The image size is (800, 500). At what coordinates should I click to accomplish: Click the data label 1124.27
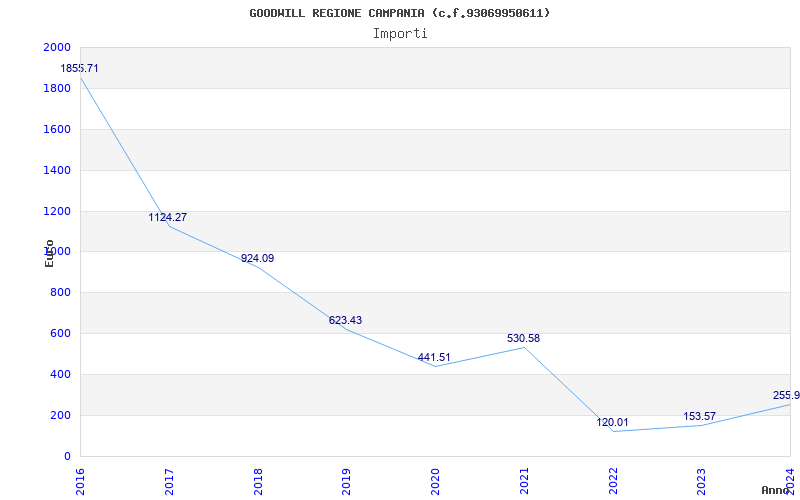point(168,217)
